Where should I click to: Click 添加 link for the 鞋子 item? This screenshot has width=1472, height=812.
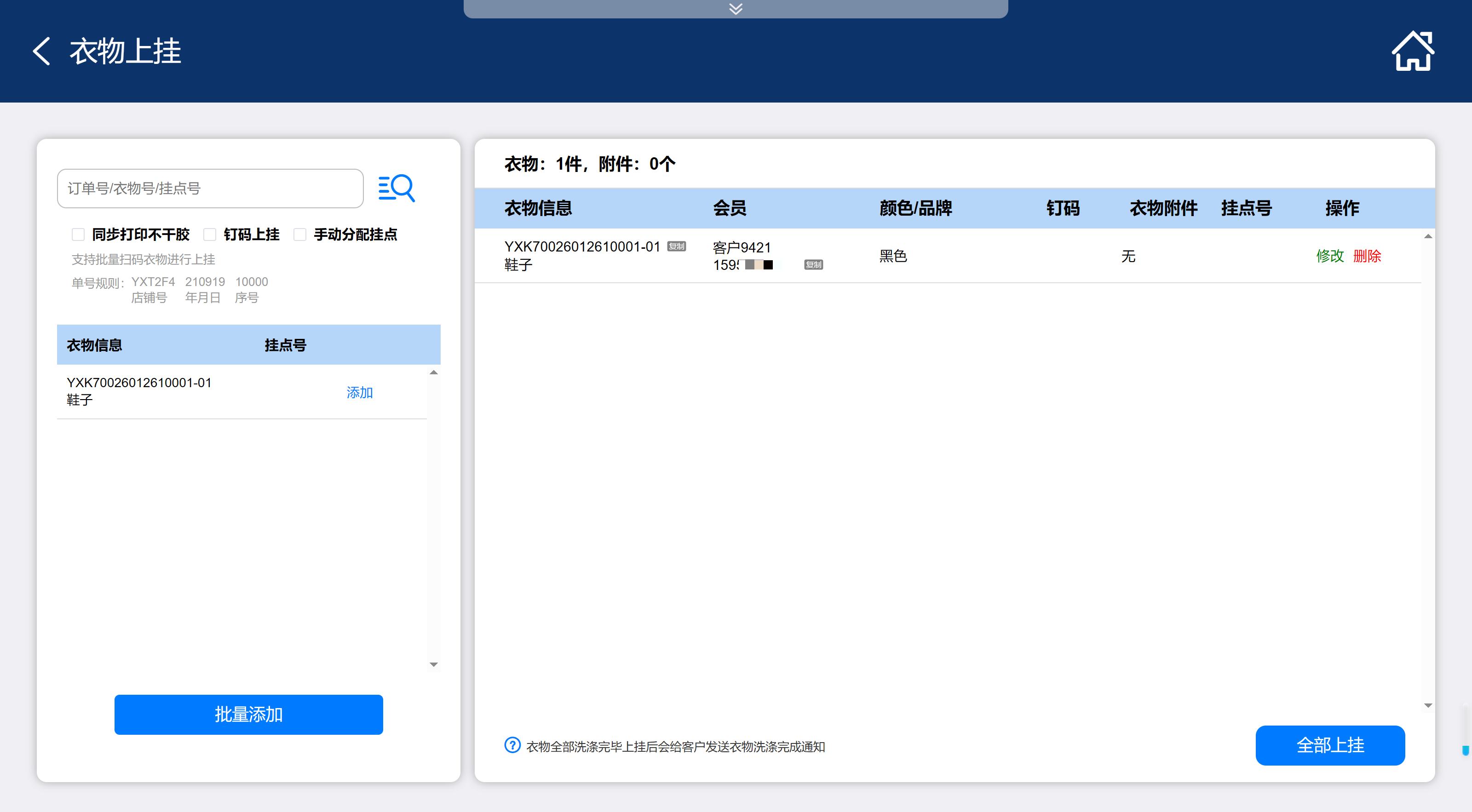pyautogui.click(x=359, y=392)
